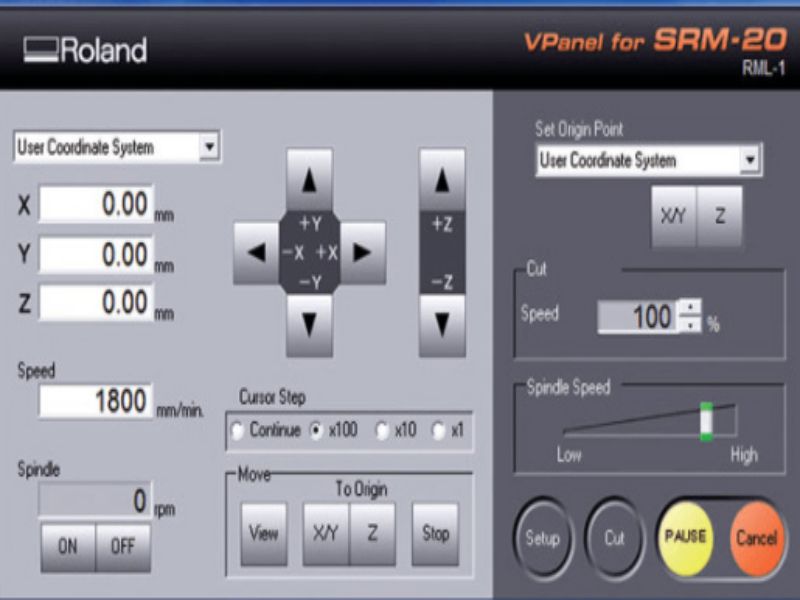Click the Z coordinate 0.00 field
This screenshot has height=600, width=800.
(x=96, y=302)
